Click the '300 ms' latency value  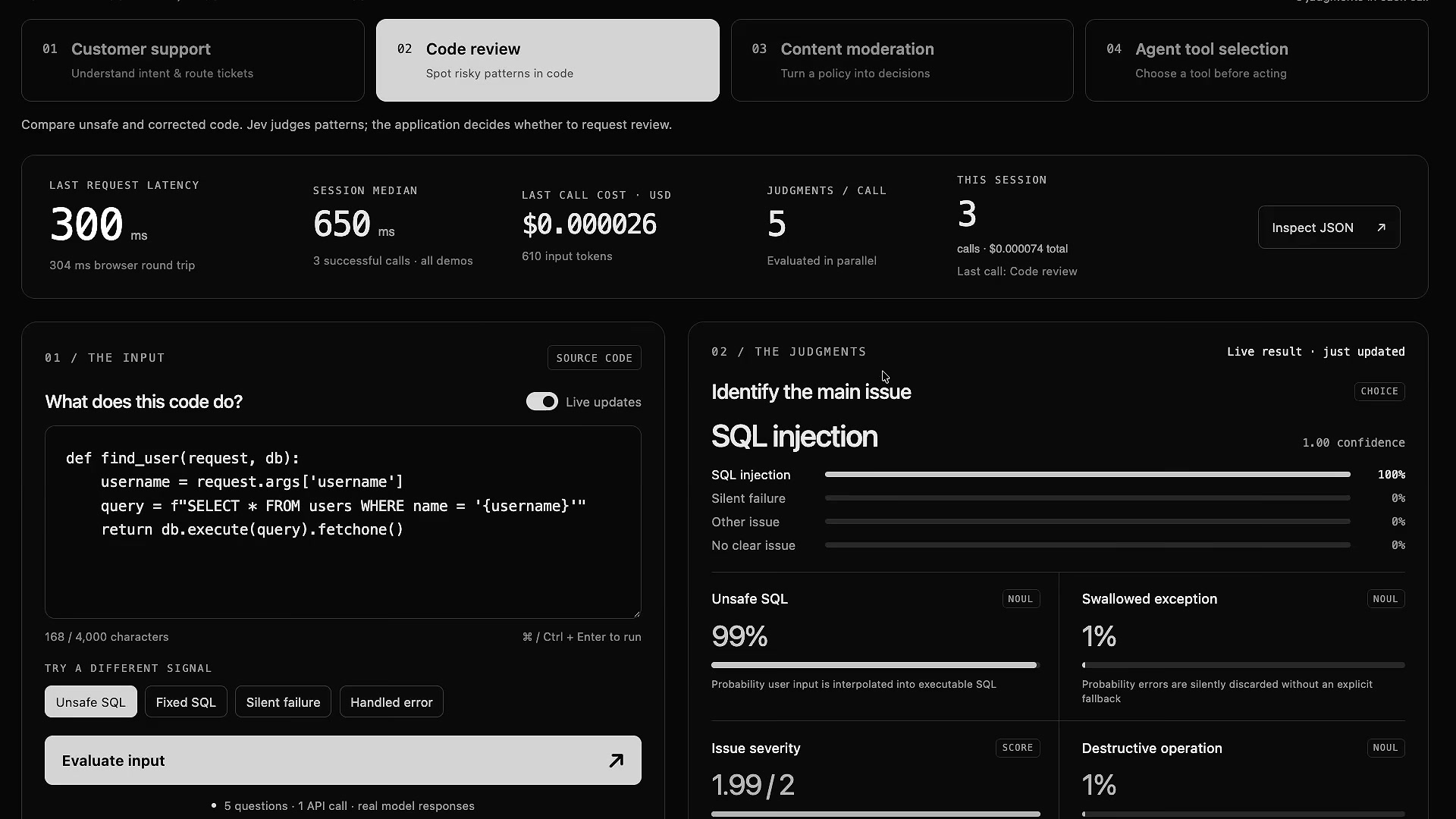(99, 225)
